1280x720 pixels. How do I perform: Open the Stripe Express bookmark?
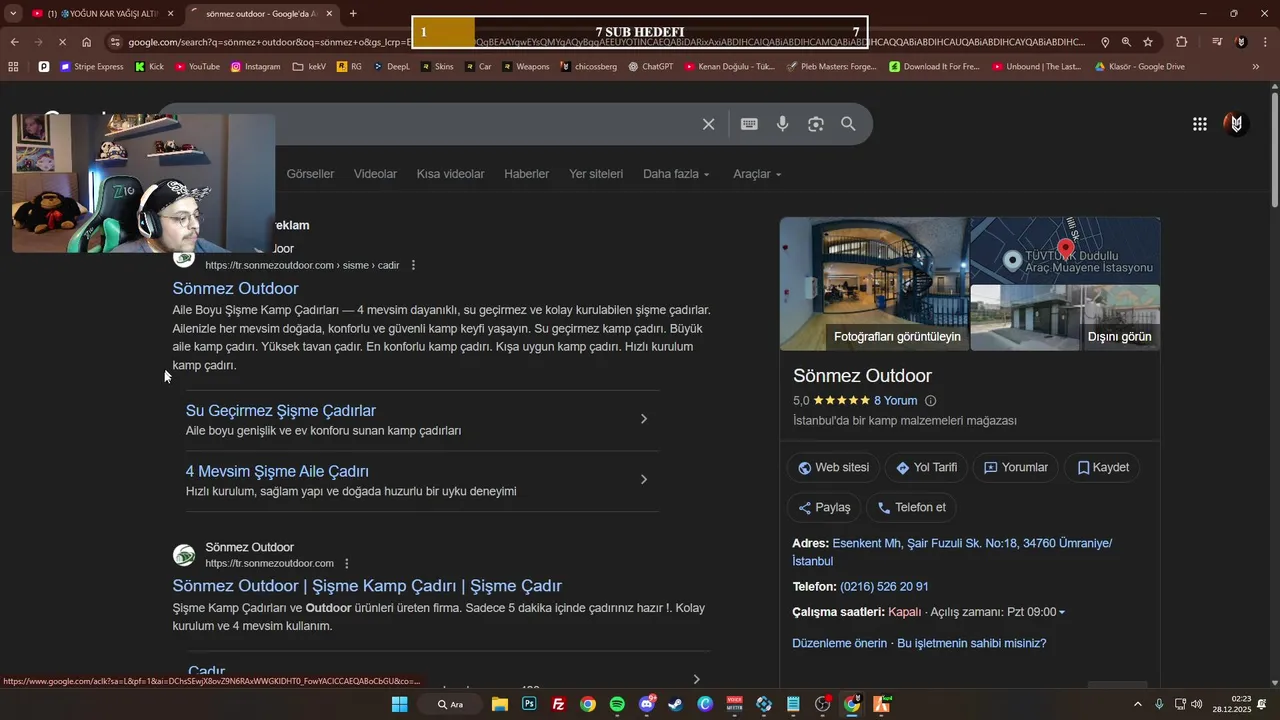coord(92,67)
